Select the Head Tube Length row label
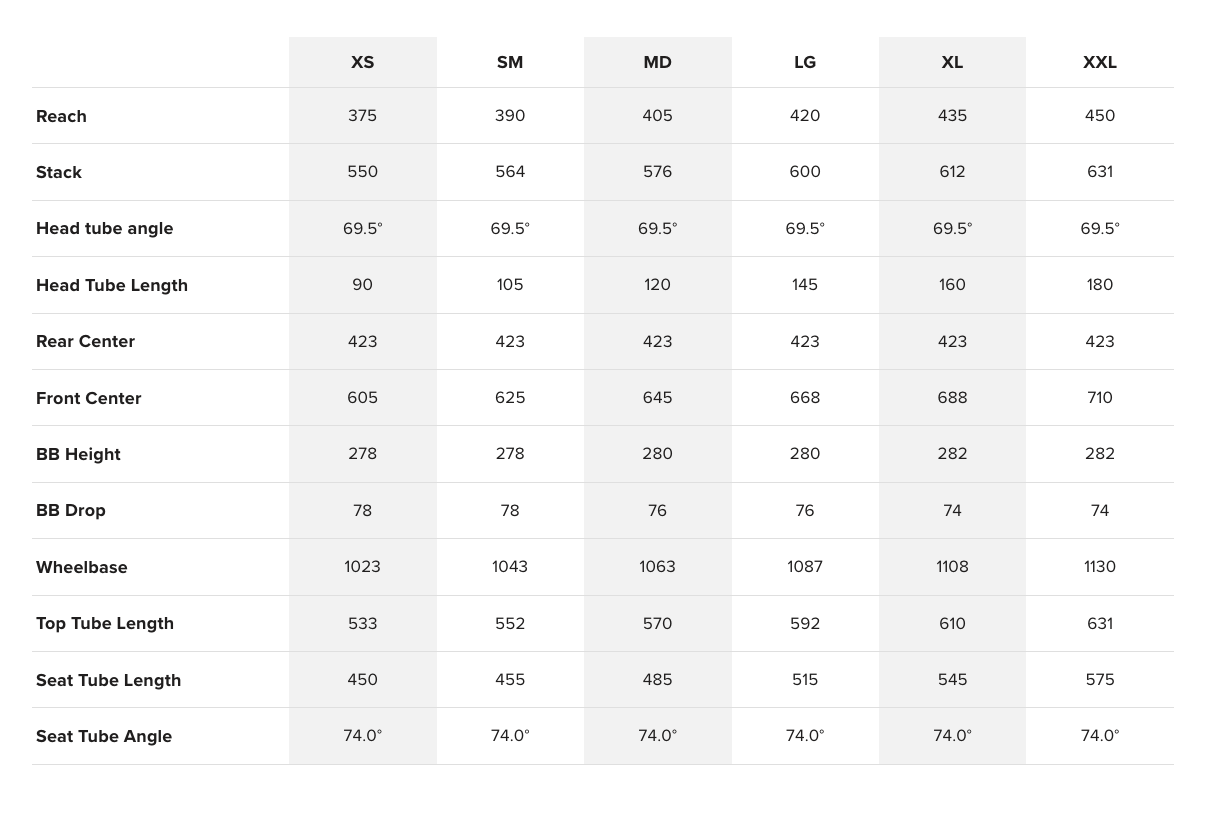The image size is (1207, 823). click(x=112, y=285)
